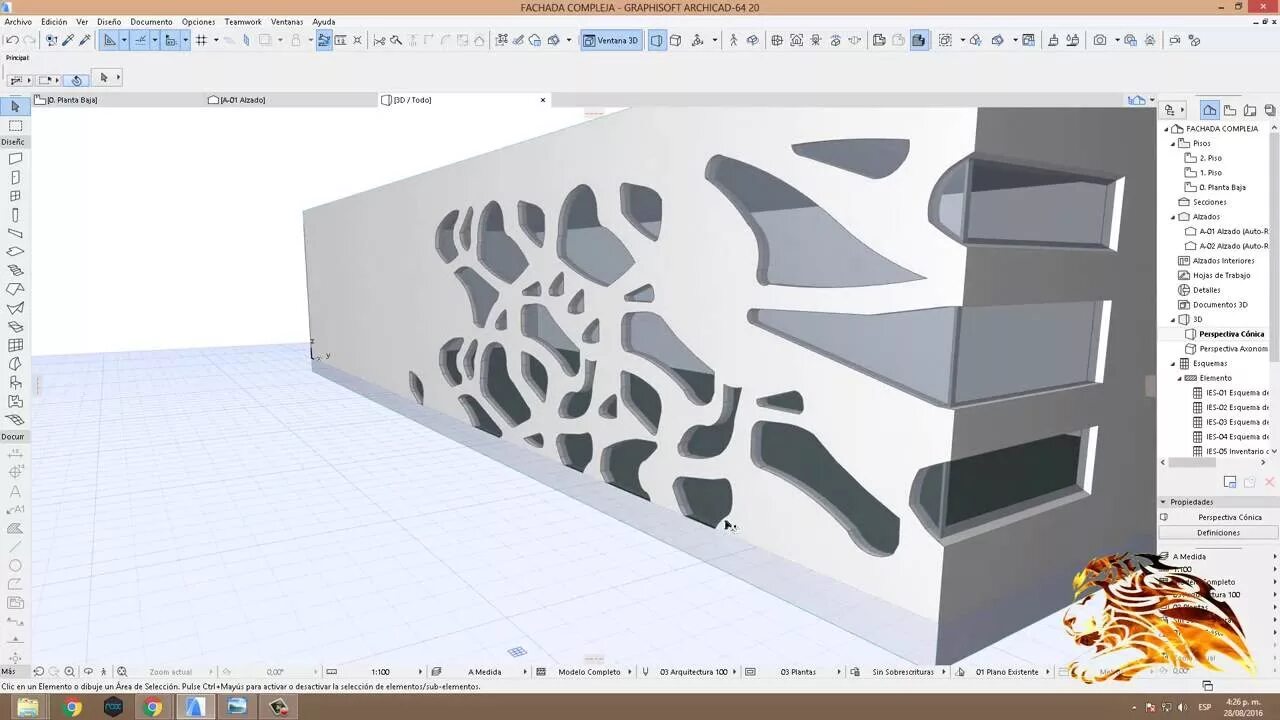
Task: Open the Project Map icon in Navigator
Action: coord(1210,110)
